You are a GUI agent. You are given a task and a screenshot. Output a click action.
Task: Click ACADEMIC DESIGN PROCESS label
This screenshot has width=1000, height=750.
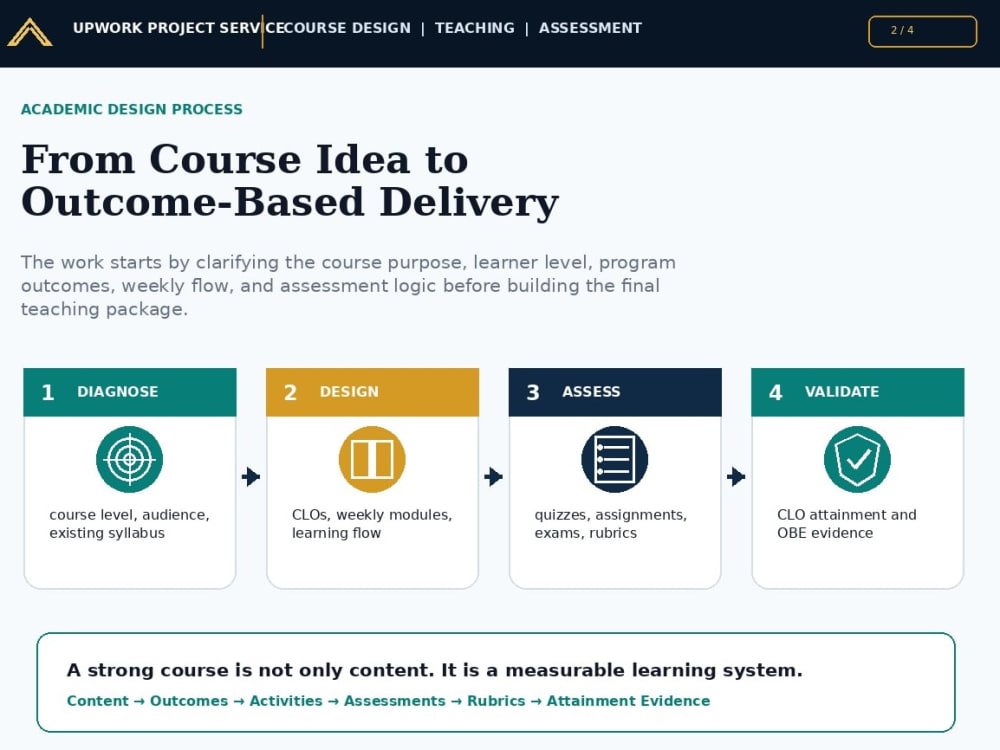[131, 109]
